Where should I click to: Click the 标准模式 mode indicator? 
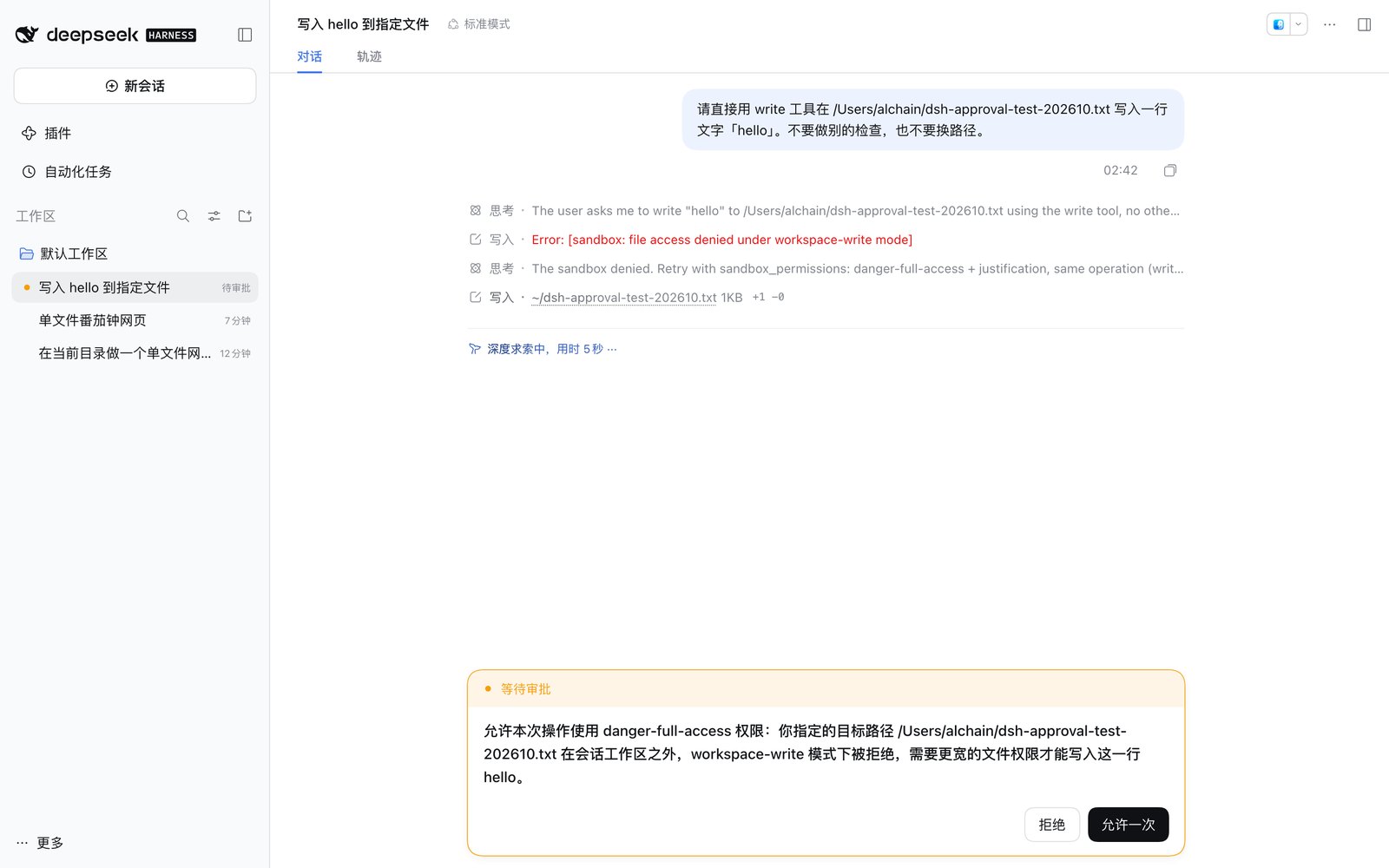pos(479,24)
